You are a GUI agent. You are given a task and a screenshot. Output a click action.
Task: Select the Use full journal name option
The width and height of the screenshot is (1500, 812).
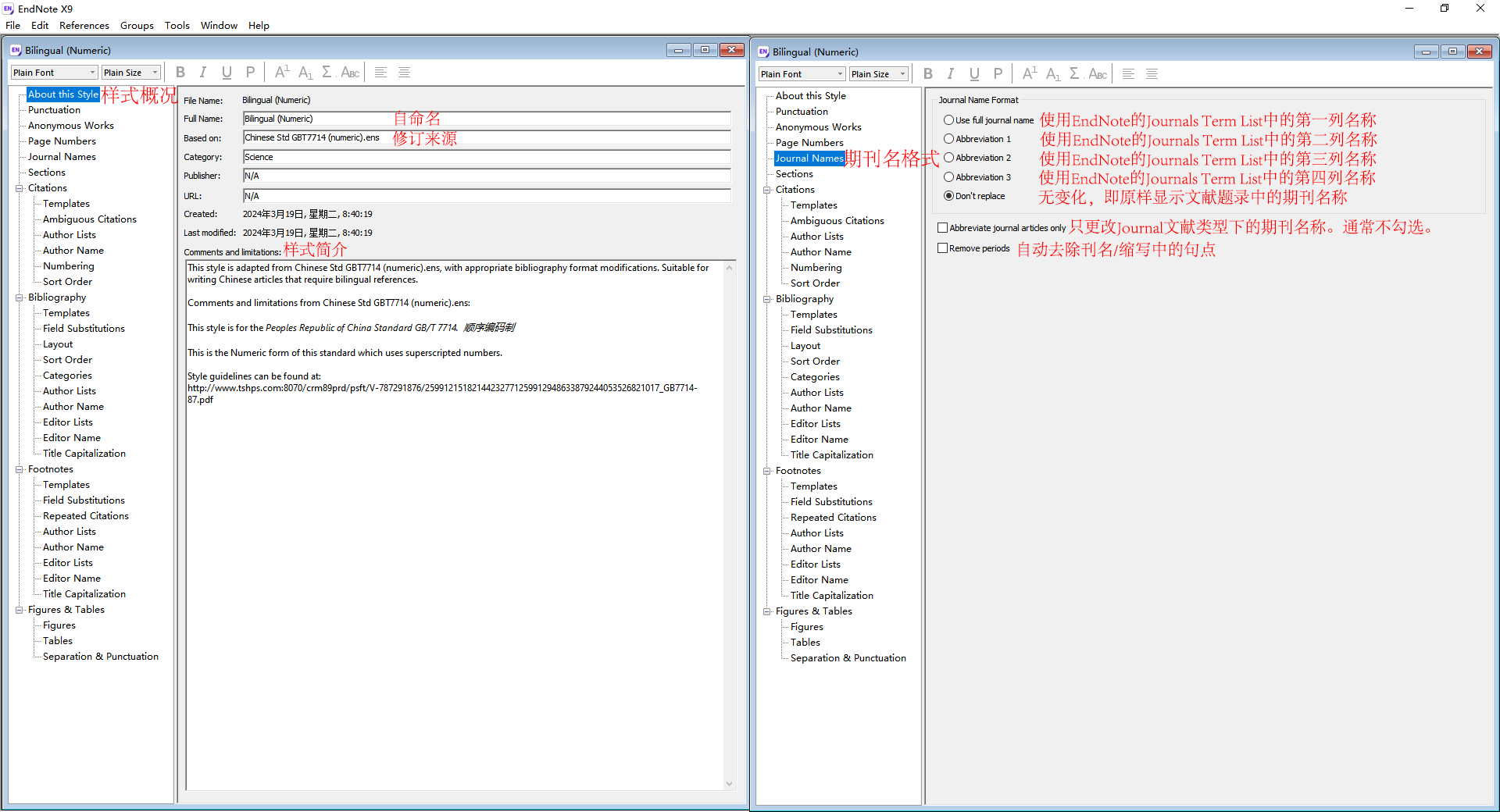click(x=948, y=120)
